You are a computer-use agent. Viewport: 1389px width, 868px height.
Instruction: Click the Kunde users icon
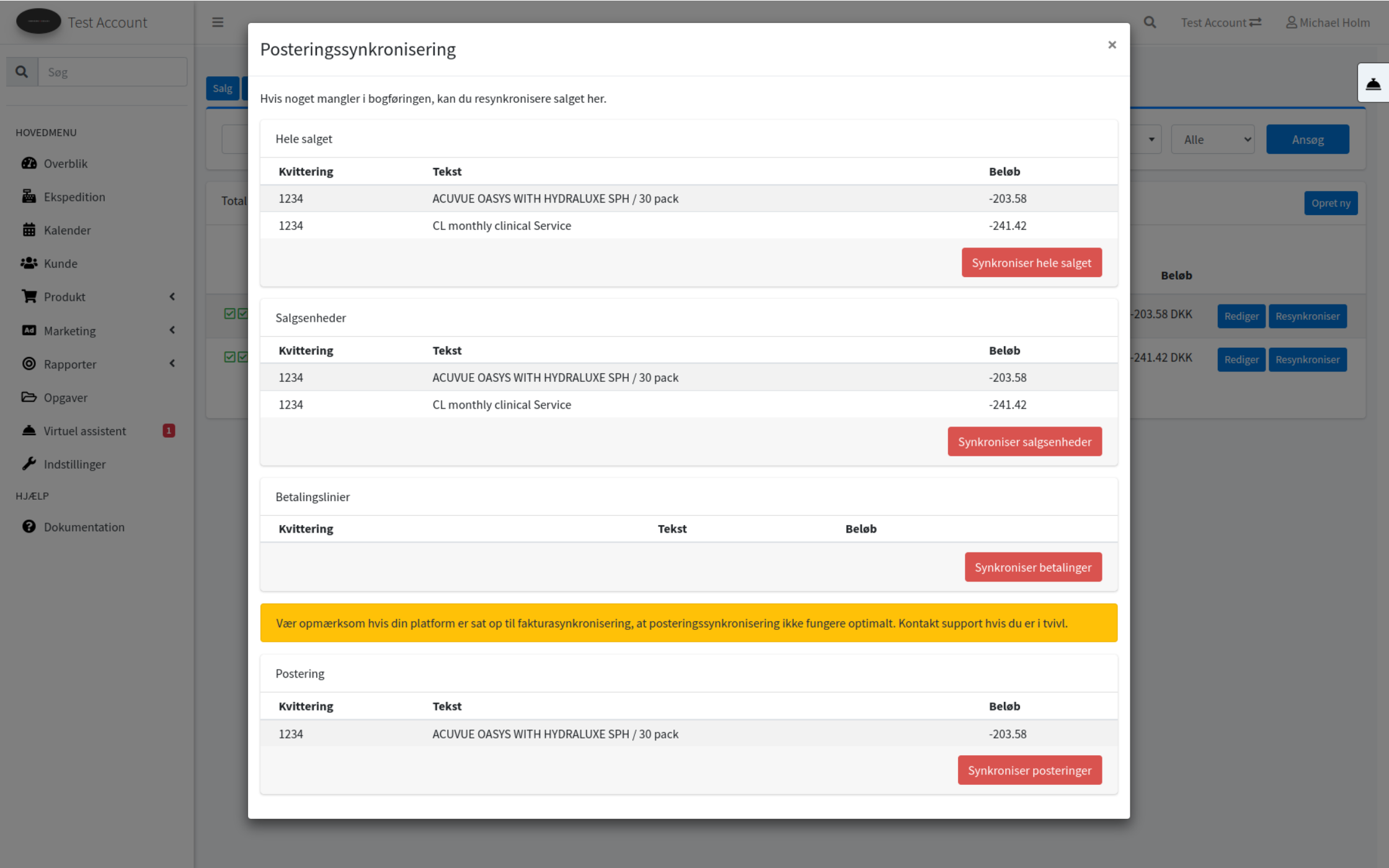[29, 263]
